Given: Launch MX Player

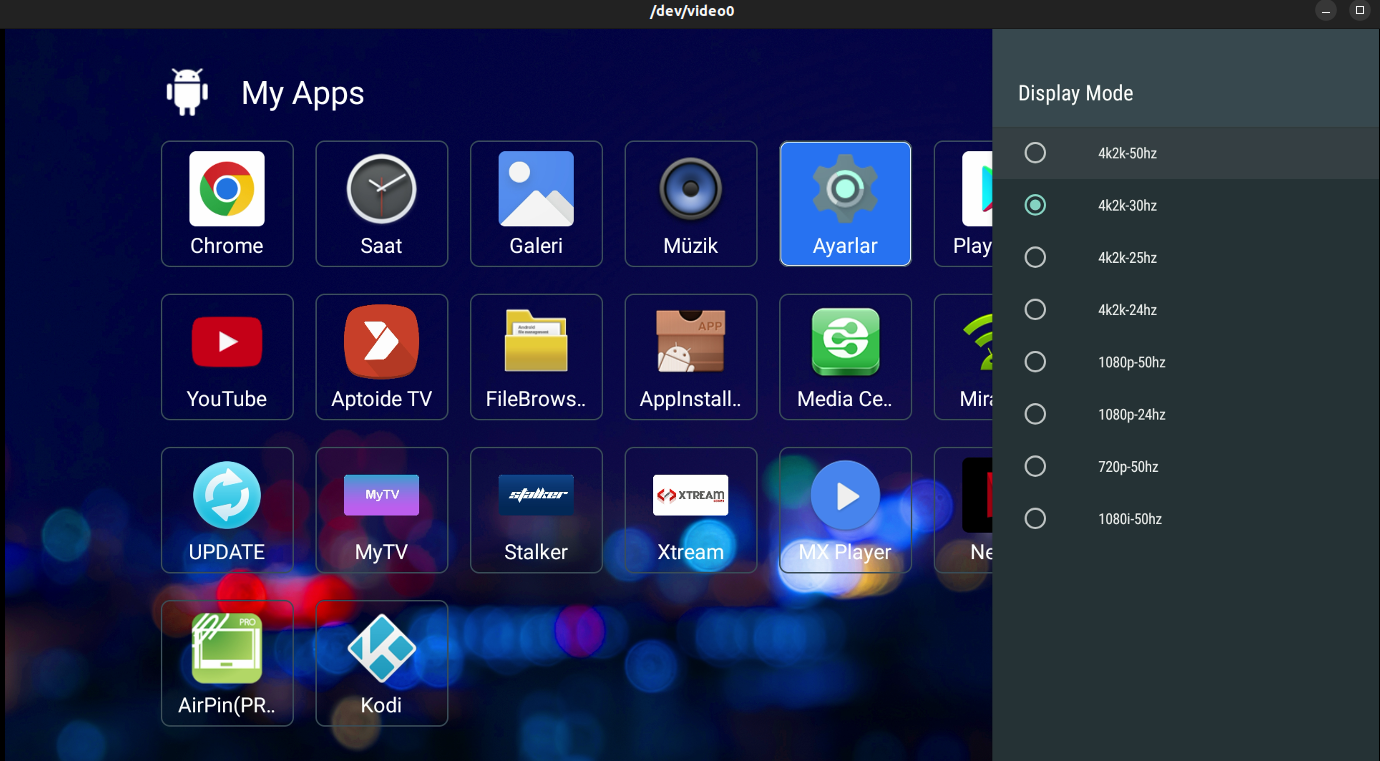Looking at the screenshot, I should click(845, 510).
